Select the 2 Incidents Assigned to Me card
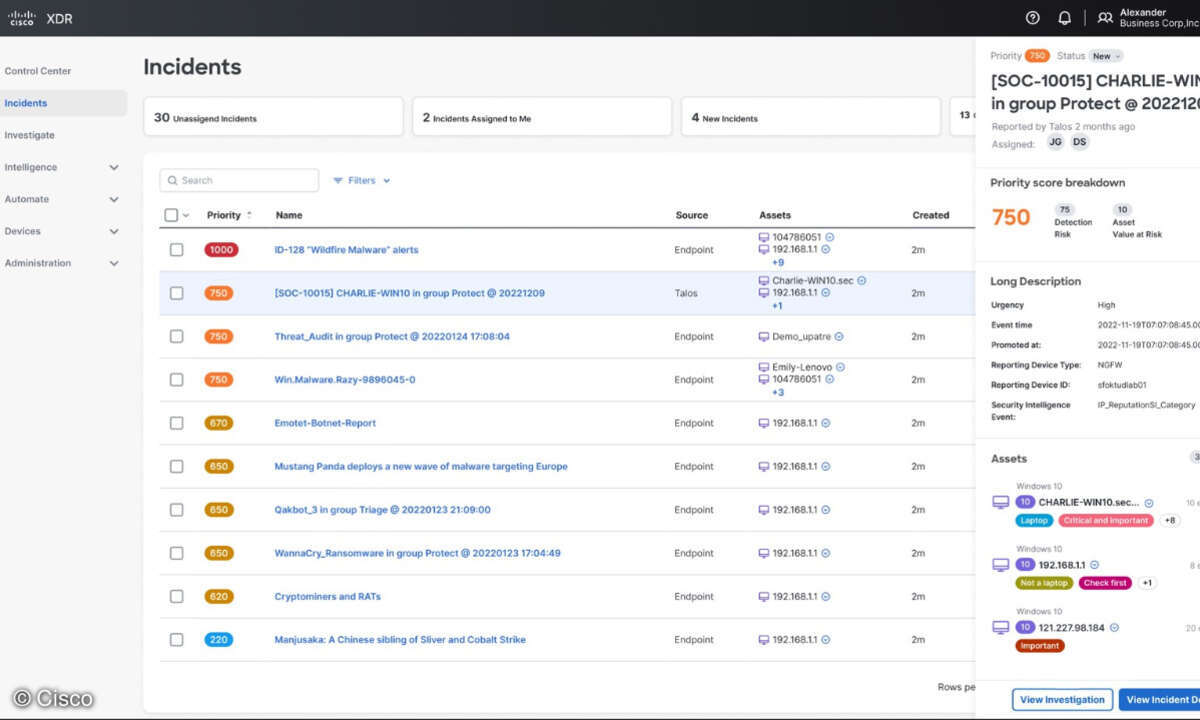Screen dimensions: 1200x720 click(x=542, y=117)
